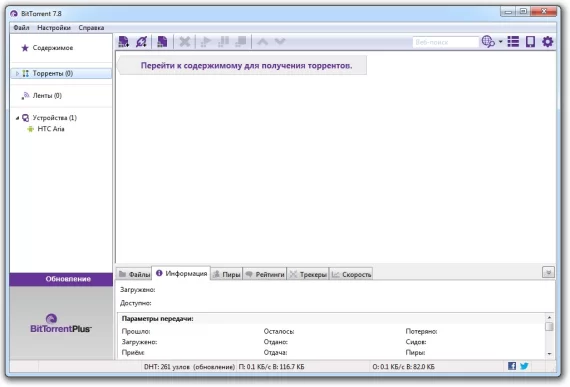Screen dimensions: 570x387
Task: Click the Потеряно label
Action: point(421,331)
